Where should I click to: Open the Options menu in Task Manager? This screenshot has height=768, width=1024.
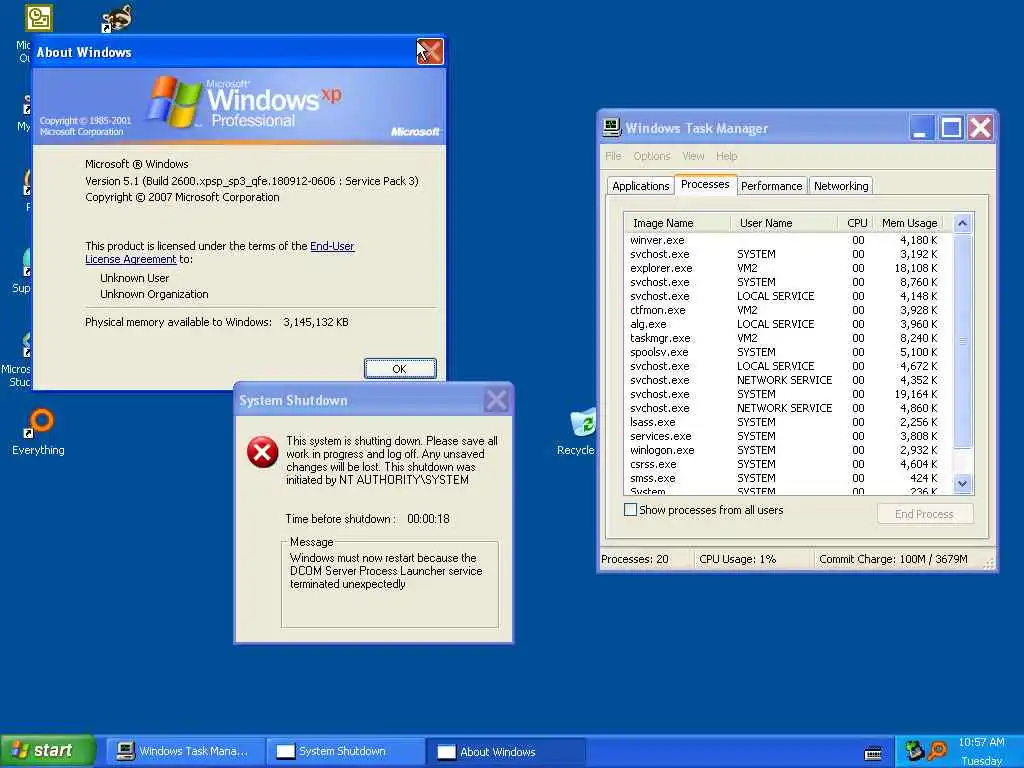(x=652, y=156)
